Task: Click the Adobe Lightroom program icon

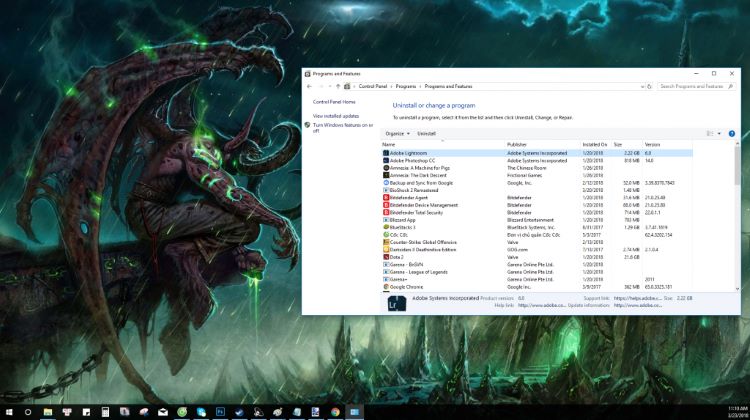Action: point(386,153)
